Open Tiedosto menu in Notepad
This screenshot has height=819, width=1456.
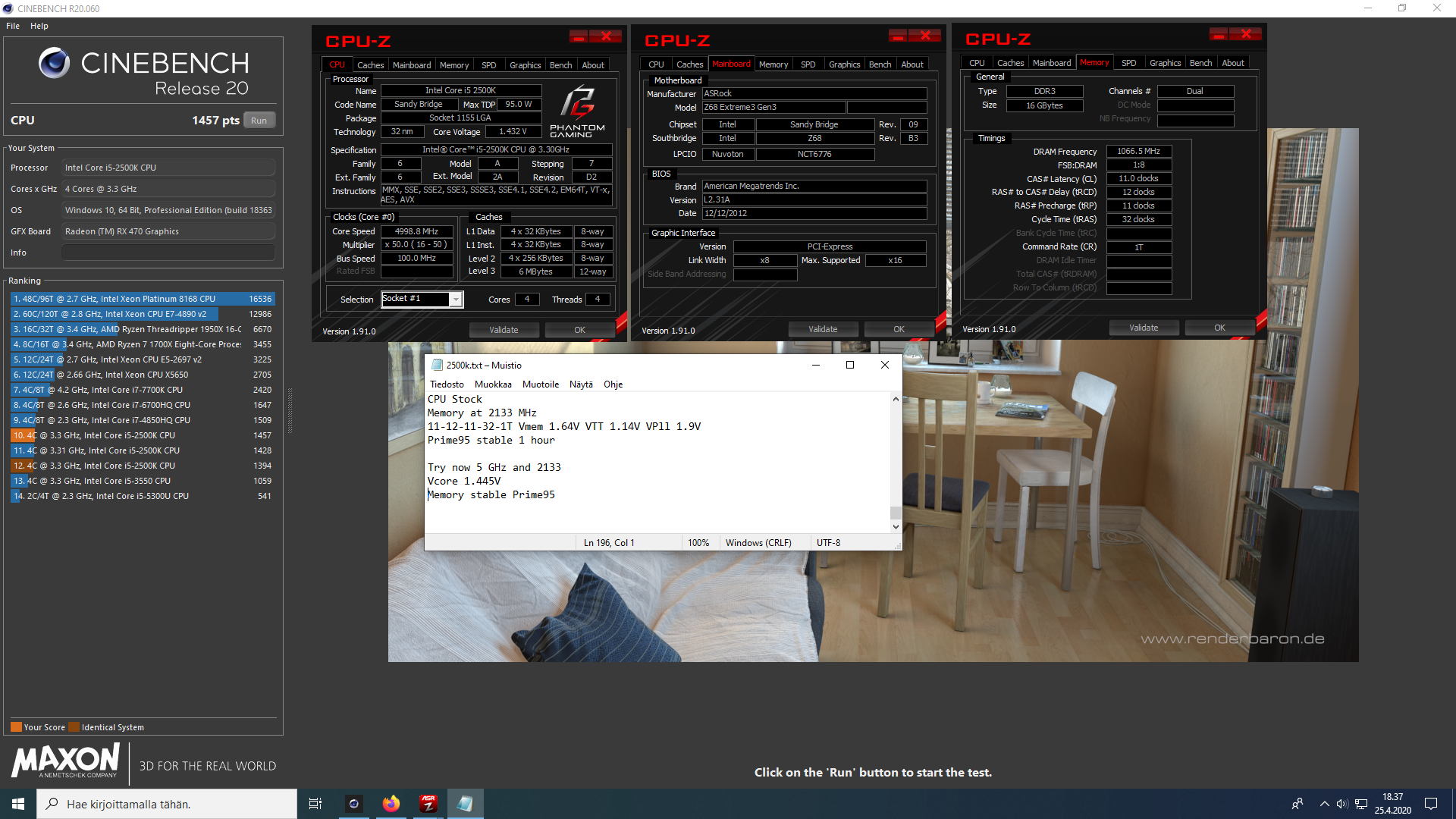coord(447,384)
